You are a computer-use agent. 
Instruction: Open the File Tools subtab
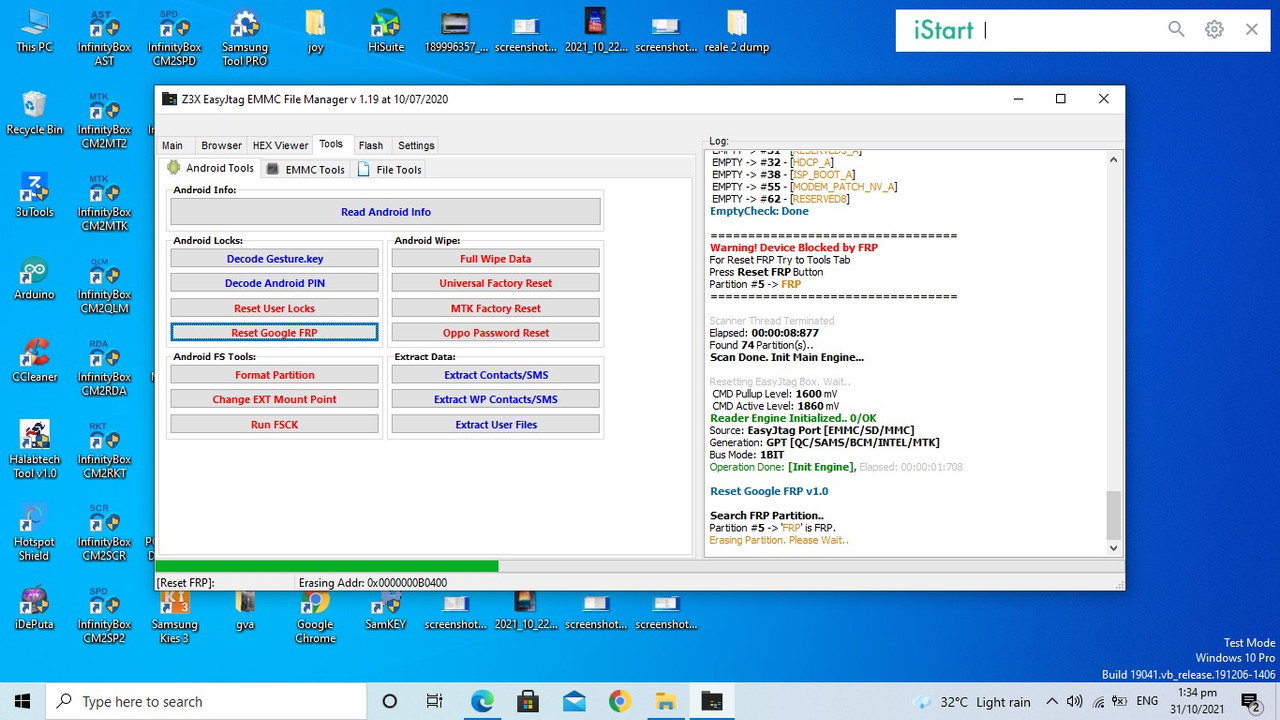coord(390,169)
